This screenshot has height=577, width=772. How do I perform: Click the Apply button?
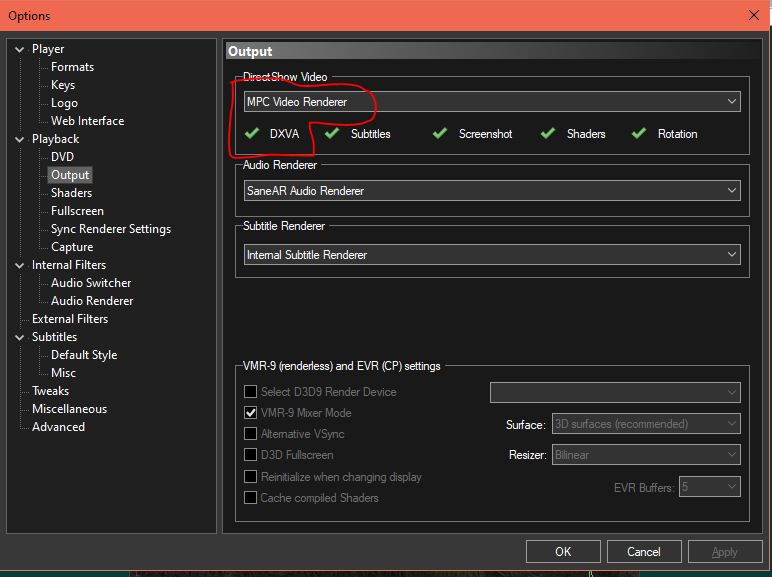tap(725, 551)
